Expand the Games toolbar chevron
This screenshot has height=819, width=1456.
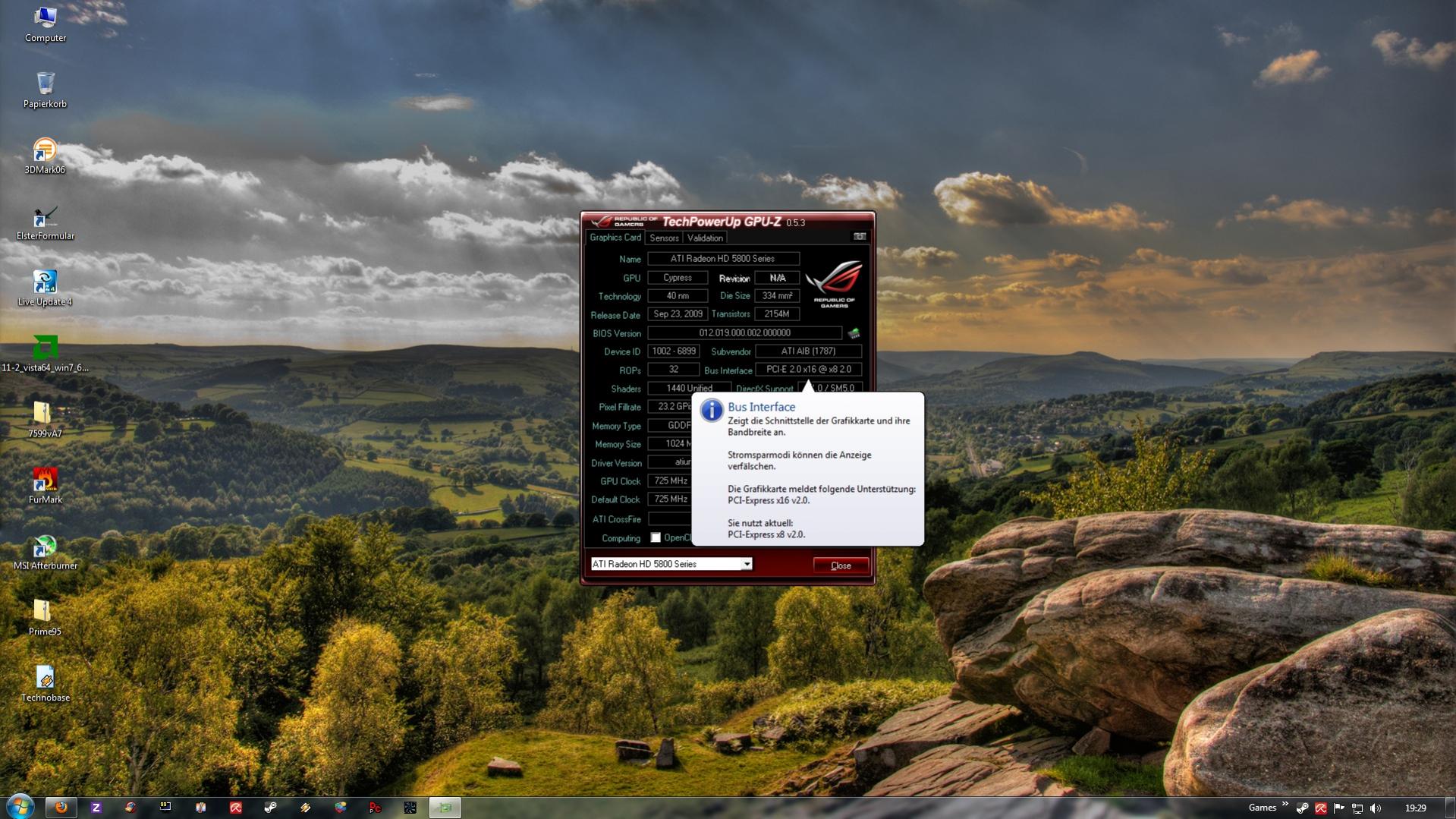pyautogui.click(x=1285, y=804)
